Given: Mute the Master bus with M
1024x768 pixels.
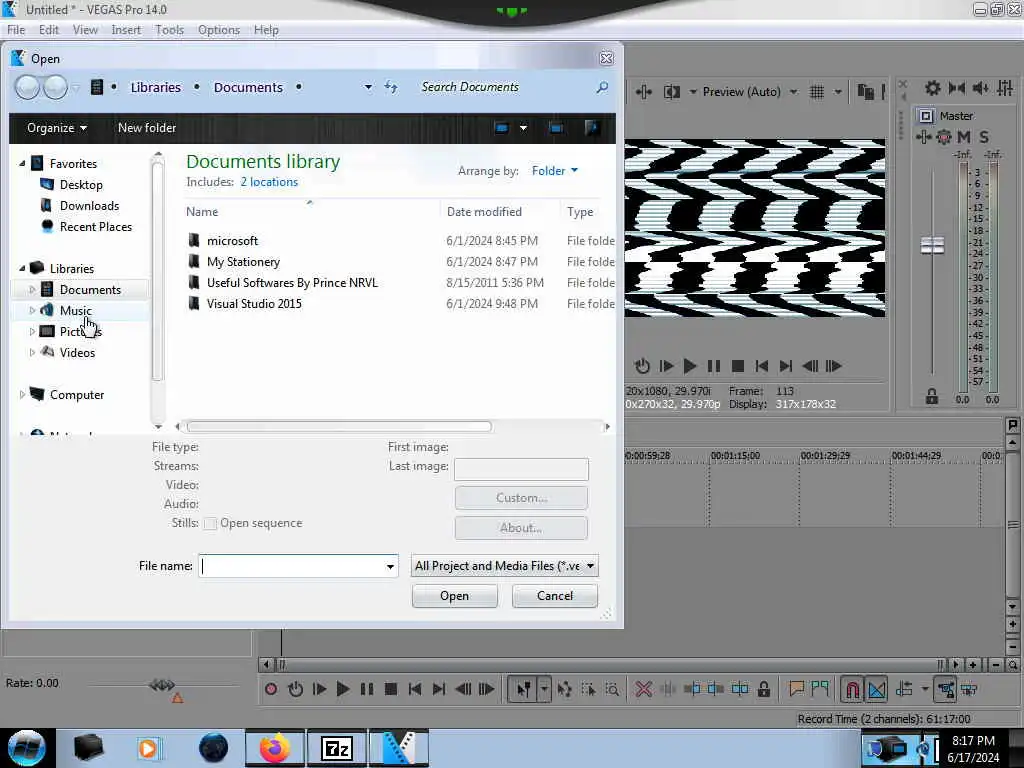Looking at the screenshot, I should tap(963, 136).
